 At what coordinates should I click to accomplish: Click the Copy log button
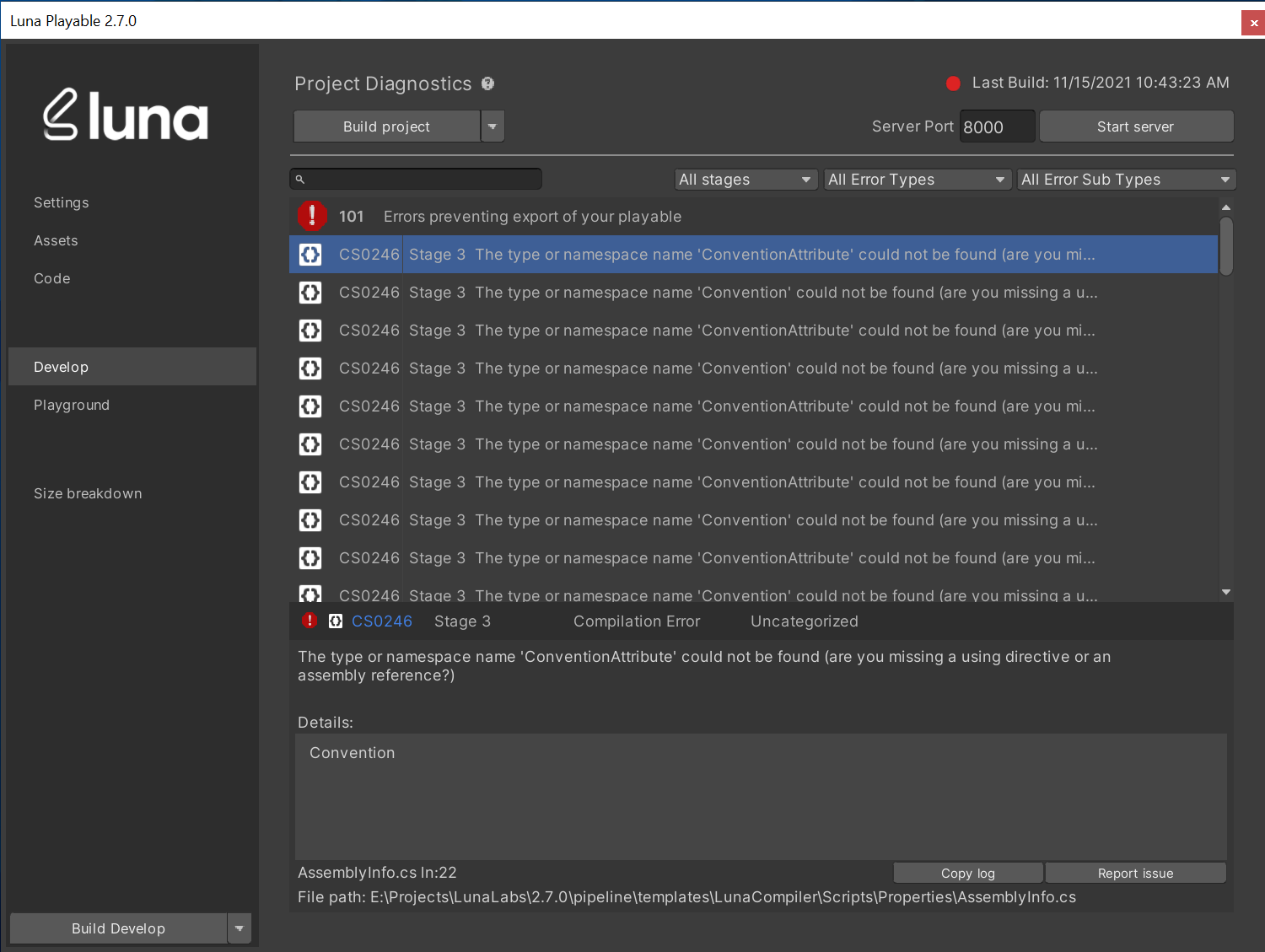[x=968, y=873]
